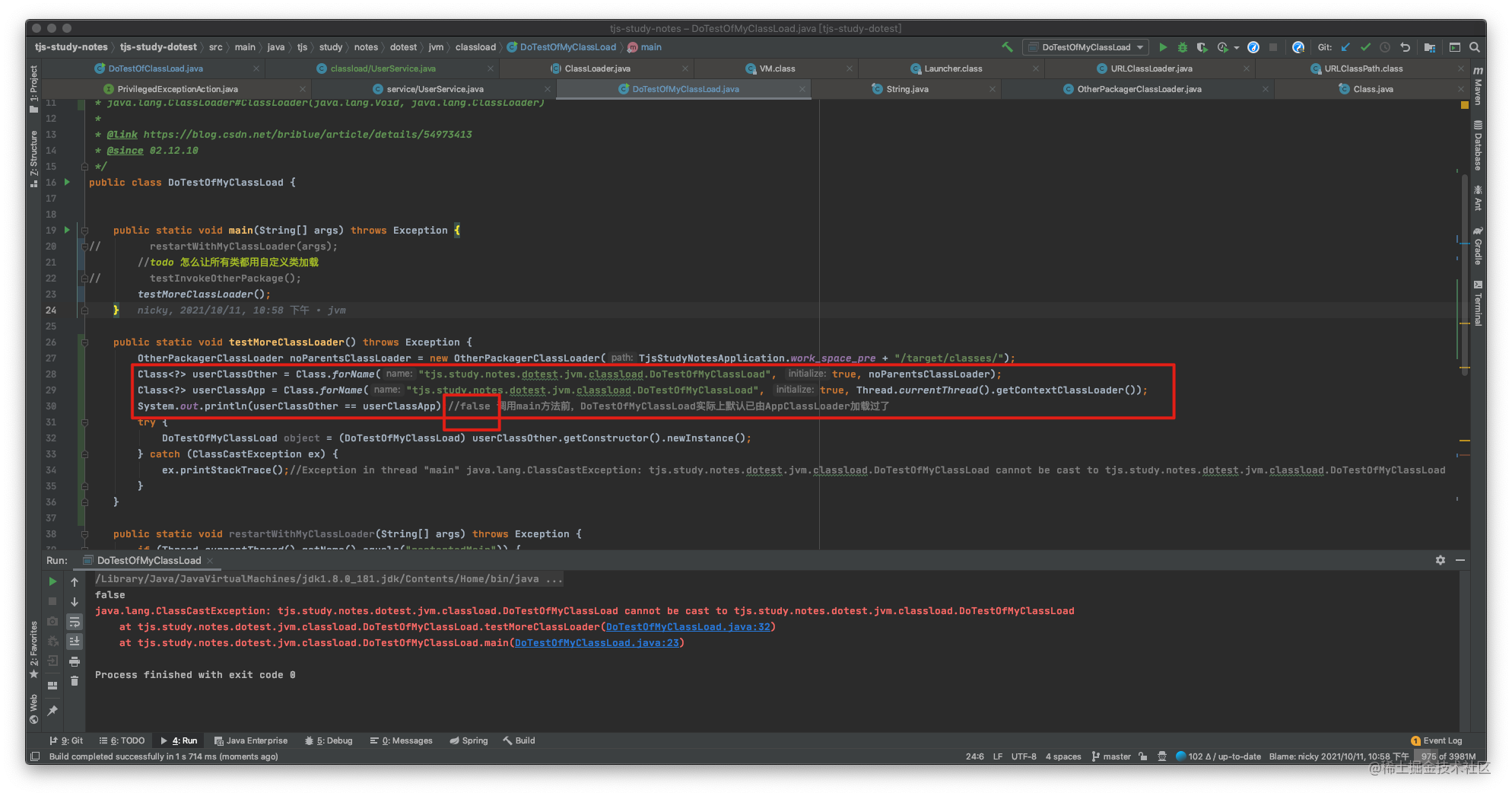Switch to the OtherPackagerClassLoader.java editor tab
The height and width of the screenshot is (796, 1512).
[x=1139, y=89]
